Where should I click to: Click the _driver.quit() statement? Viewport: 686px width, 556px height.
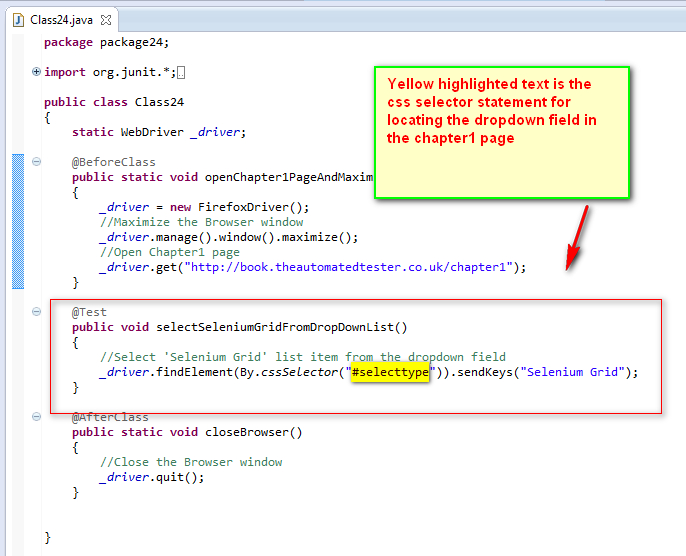pyautogui.click(x=152, y=477)
